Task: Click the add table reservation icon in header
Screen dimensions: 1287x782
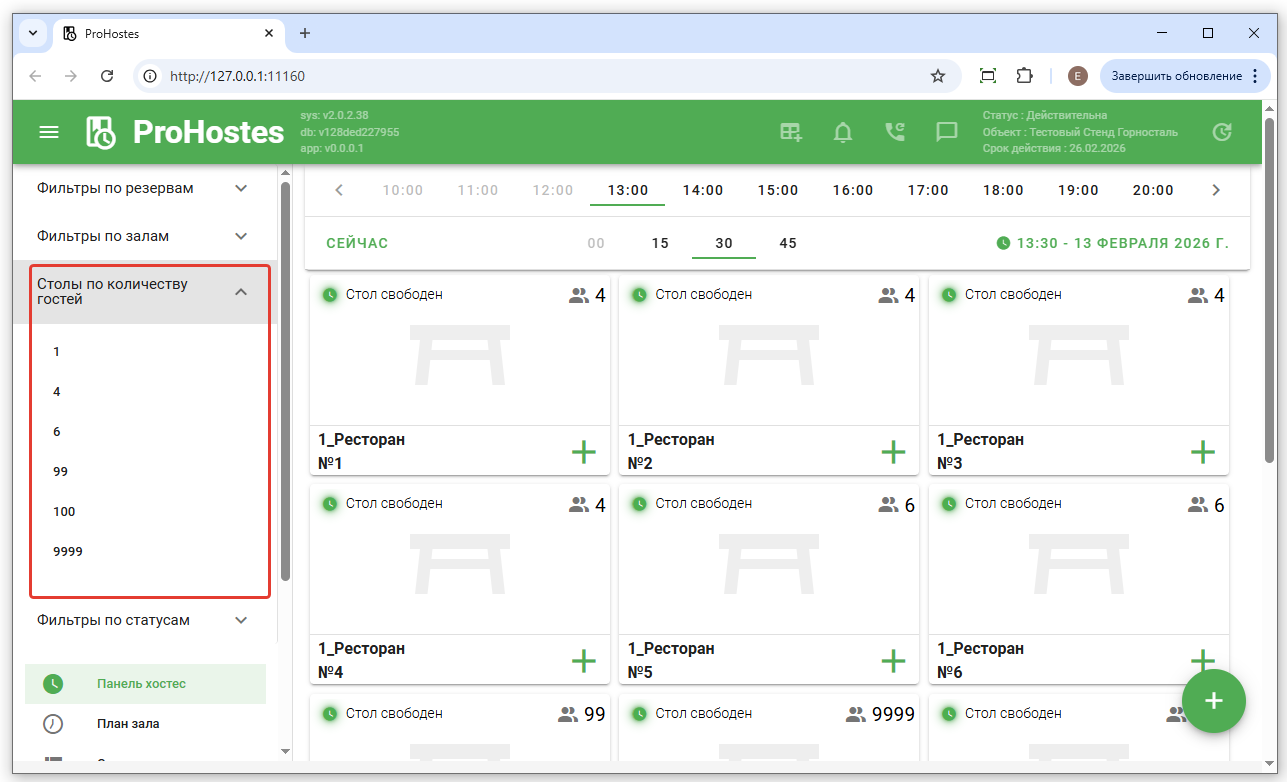Action: (x=791, y=132)
